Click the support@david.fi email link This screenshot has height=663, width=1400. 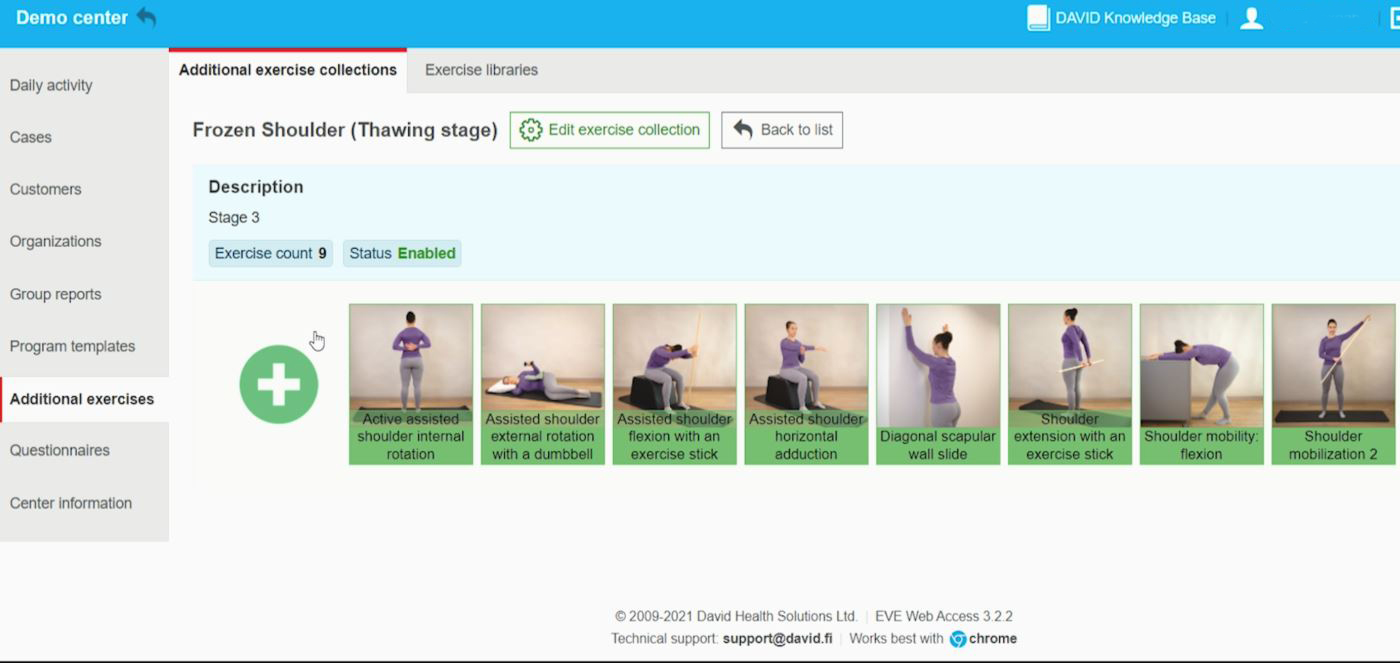[778, 638]
